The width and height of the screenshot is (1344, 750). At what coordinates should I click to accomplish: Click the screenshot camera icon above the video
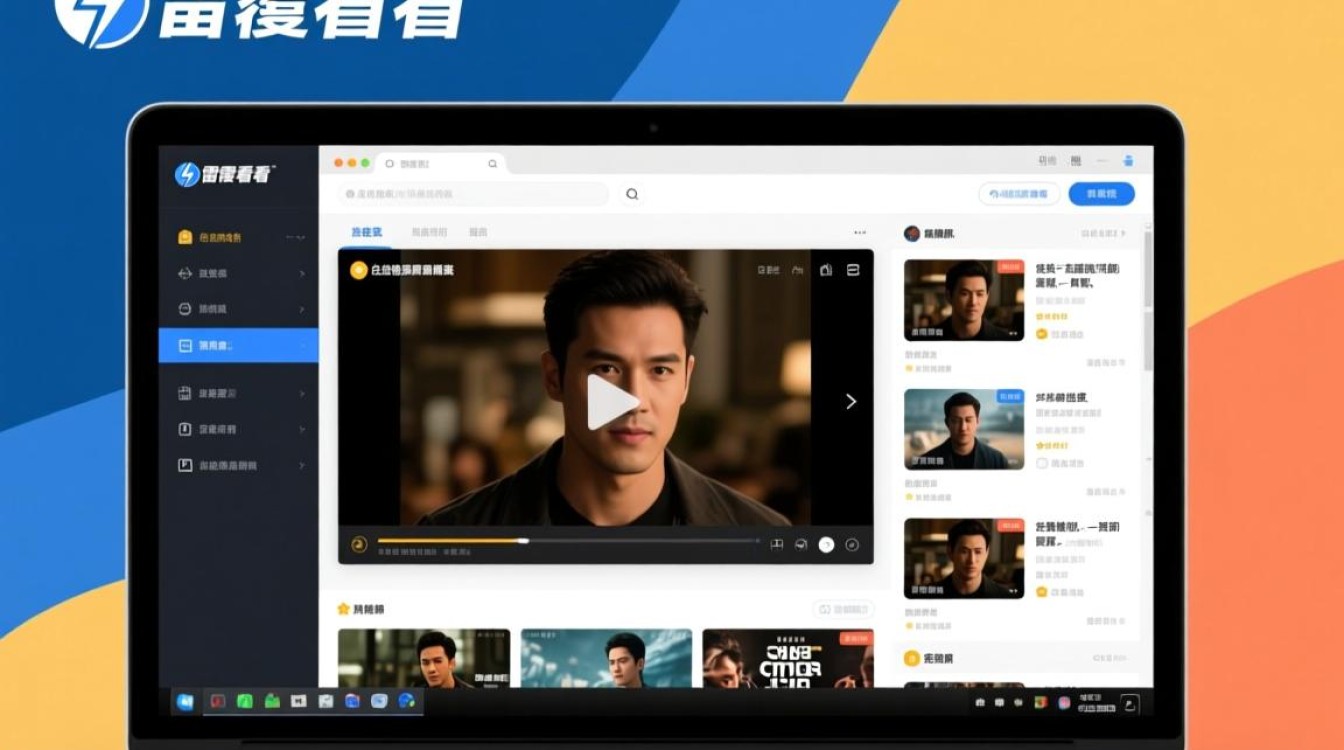[825, 268]
